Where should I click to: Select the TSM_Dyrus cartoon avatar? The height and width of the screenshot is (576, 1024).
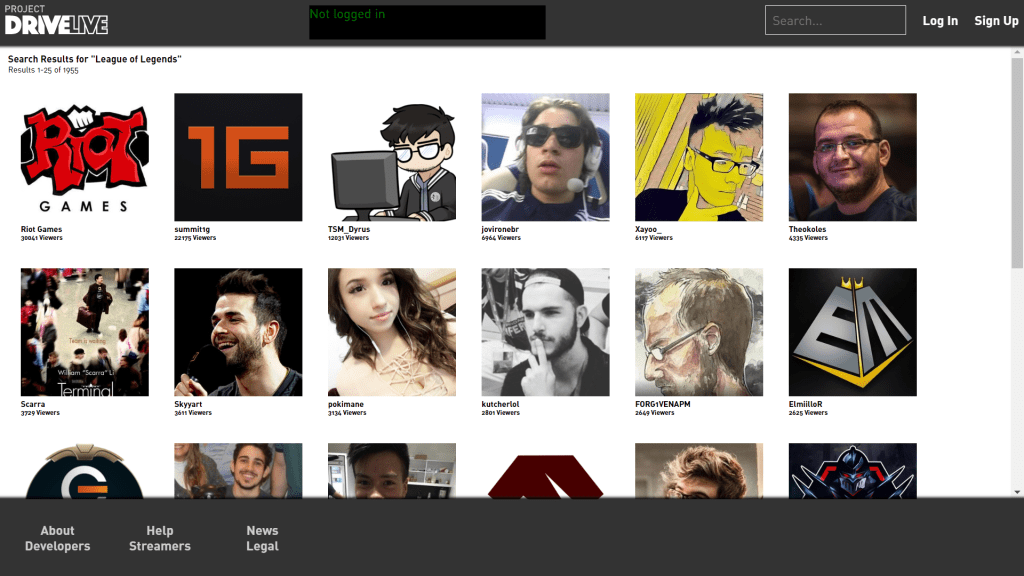pyautogui.click(x=392, y=157)
